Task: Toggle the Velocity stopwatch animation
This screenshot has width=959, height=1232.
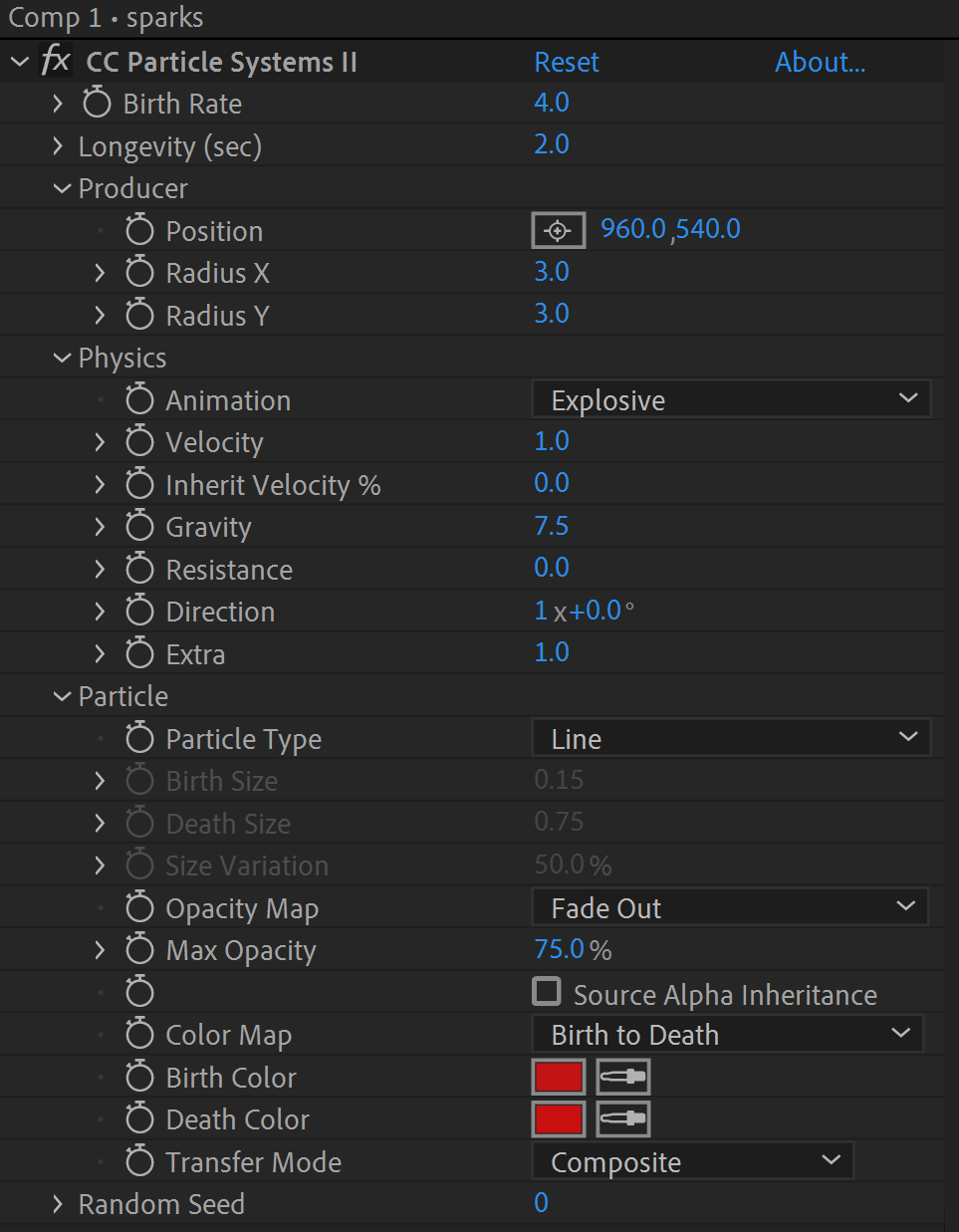Action: pyautogui.click(x=139, y=441)
